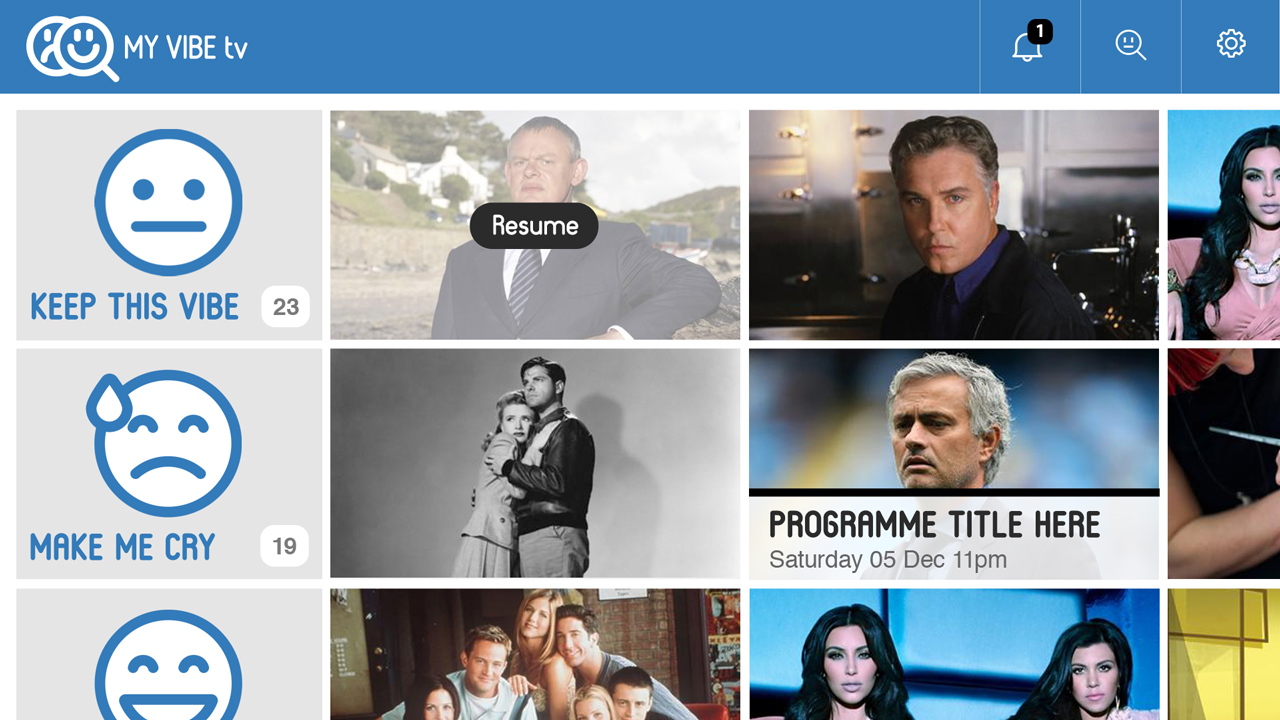Click the mood search magnifier icon

[1131, 45]
